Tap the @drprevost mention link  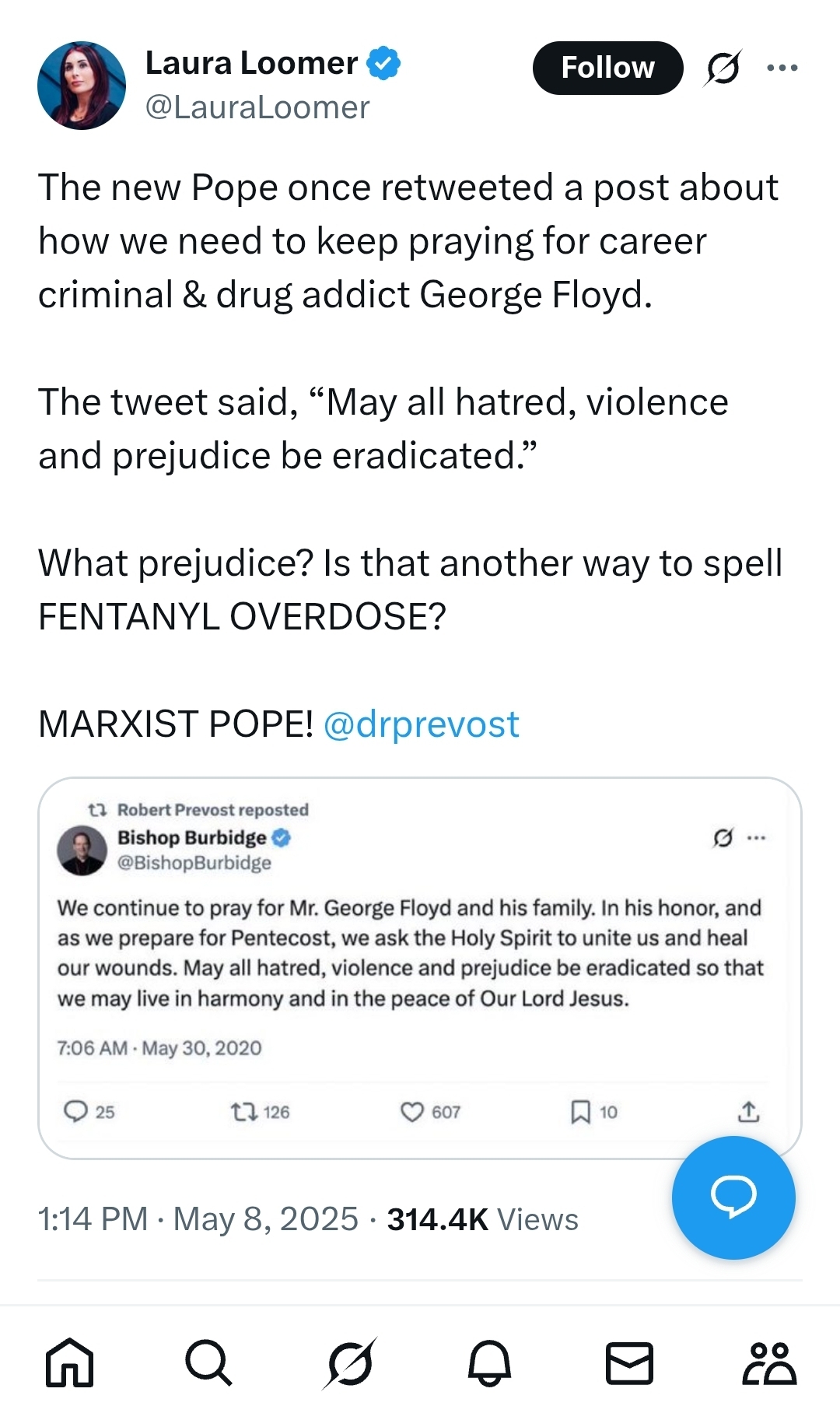tap(421, 724)
